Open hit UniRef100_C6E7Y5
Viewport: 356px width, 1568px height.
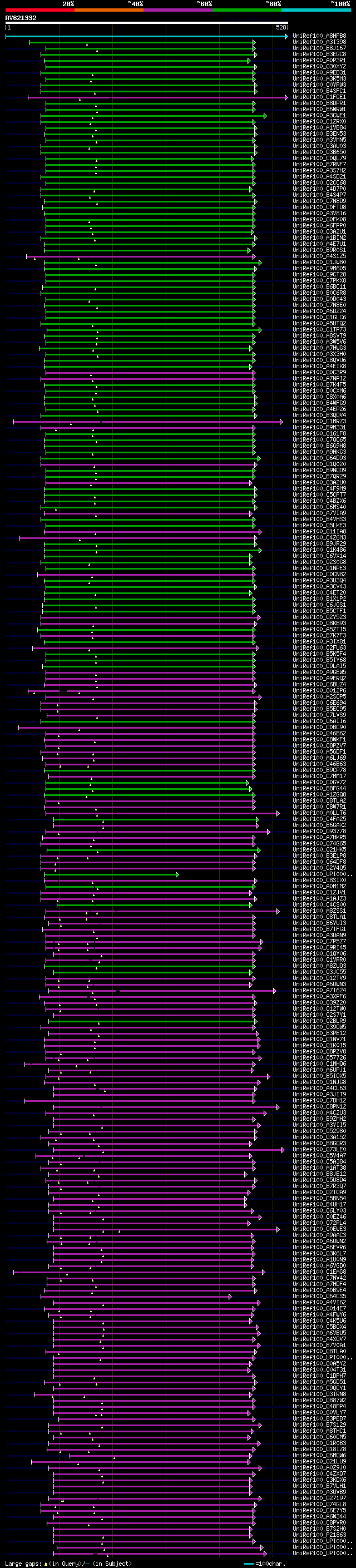(319, 1510)
